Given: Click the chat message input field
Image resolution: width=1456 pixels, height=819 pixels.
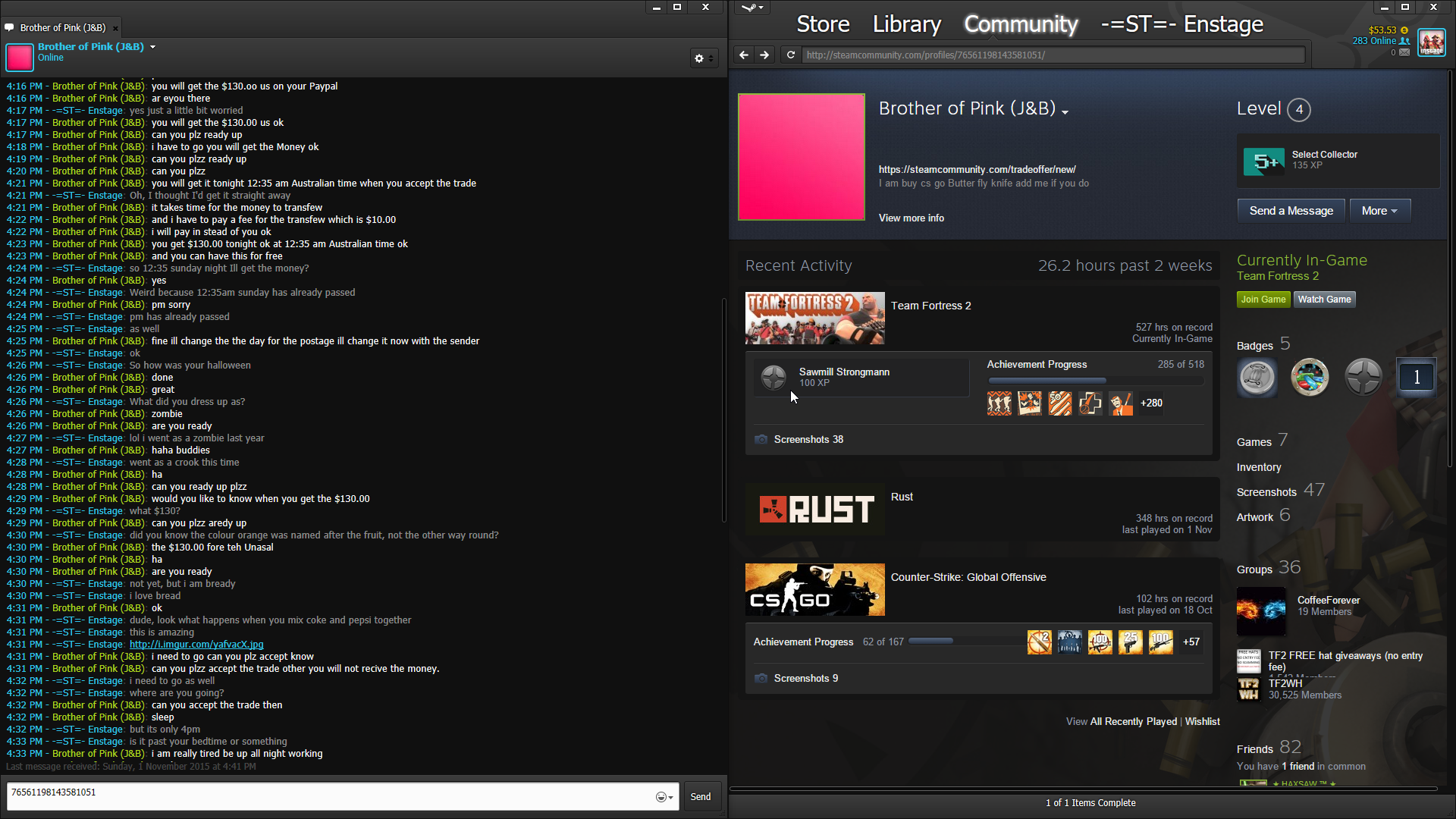Looking at the screenshot, I should pos(326,796).
